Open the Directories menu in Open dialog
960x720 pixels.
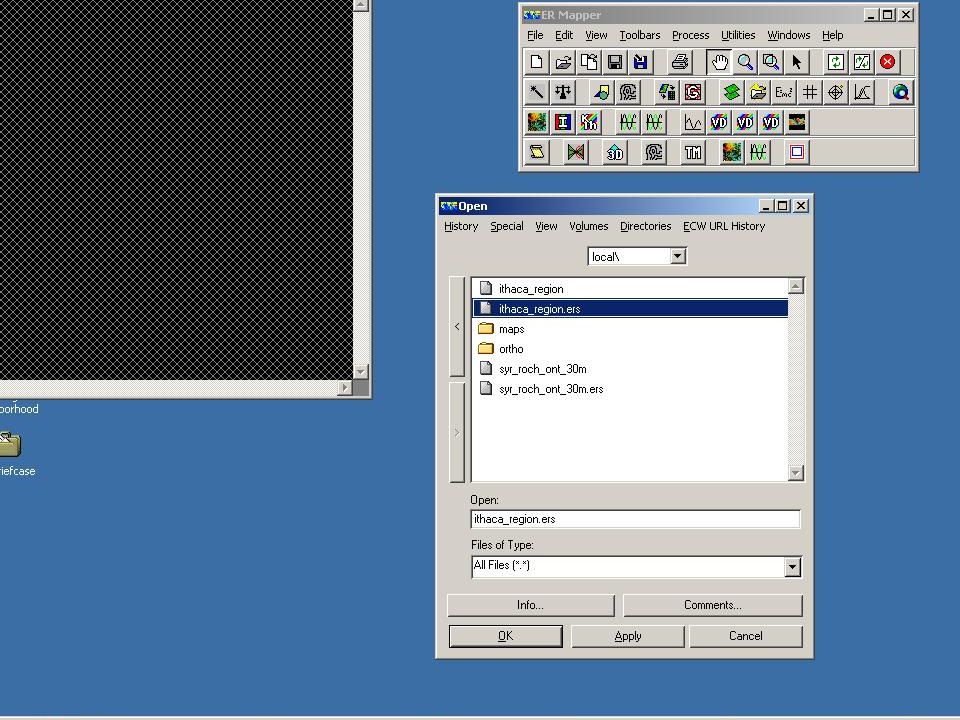pos(645,226)
